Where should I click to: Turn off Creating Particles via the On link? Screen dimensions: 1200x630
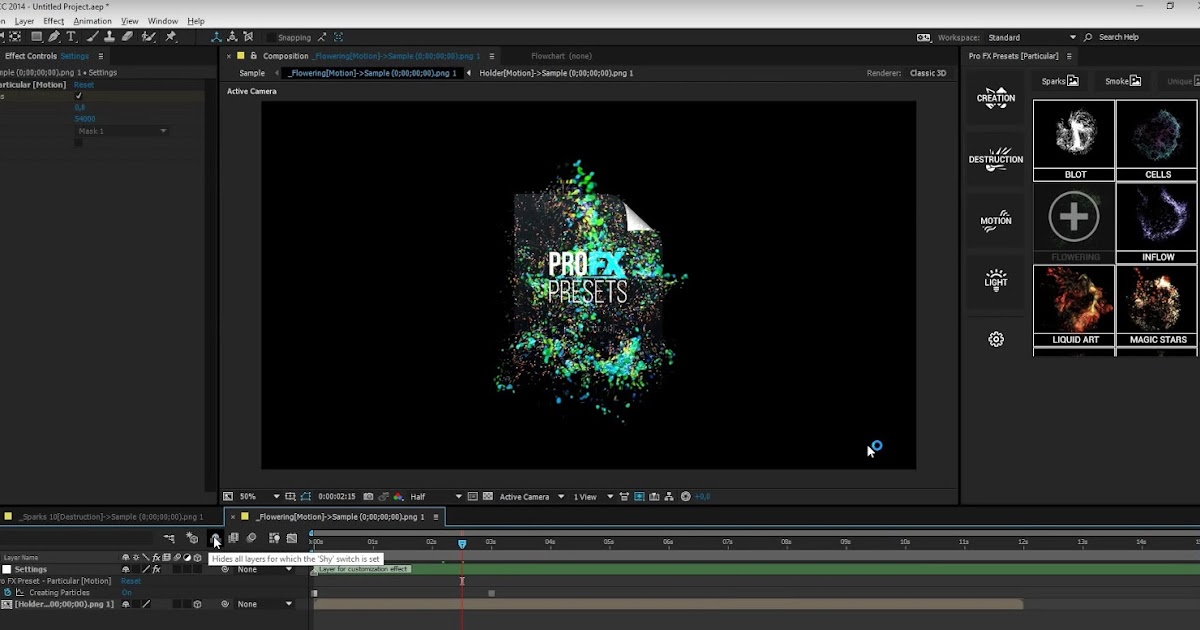click(127, 592)
